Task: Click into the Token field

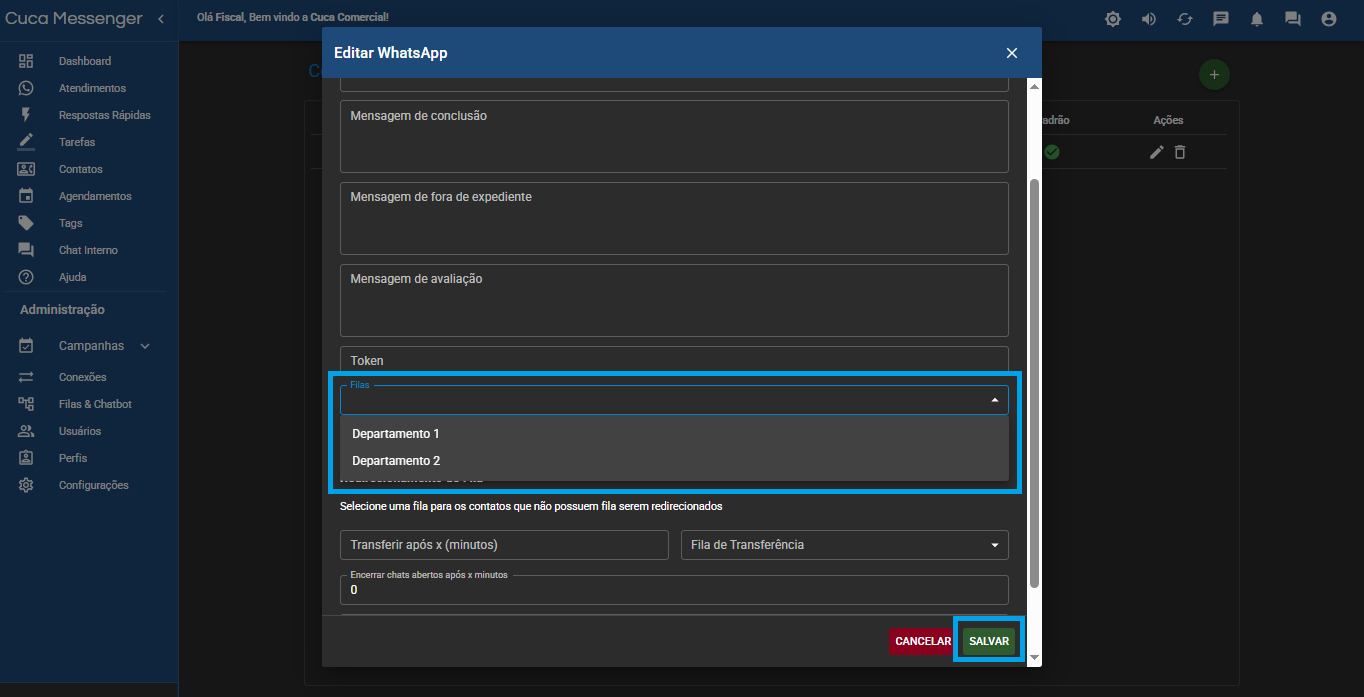Action: click(674, 359)
